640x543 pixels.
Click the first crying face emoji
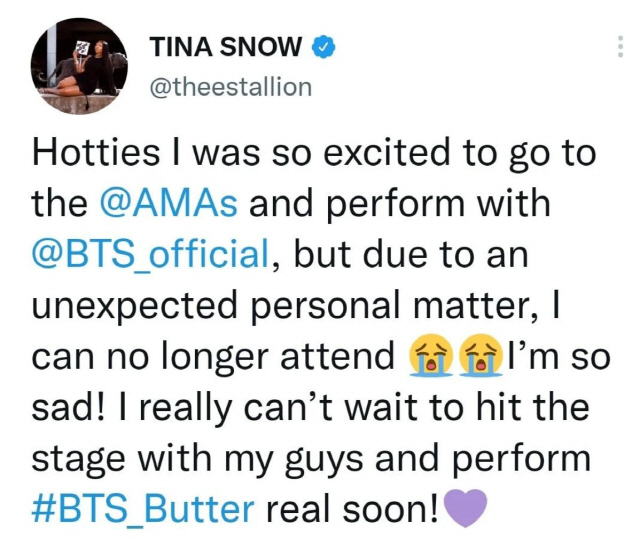coord(430,356)
